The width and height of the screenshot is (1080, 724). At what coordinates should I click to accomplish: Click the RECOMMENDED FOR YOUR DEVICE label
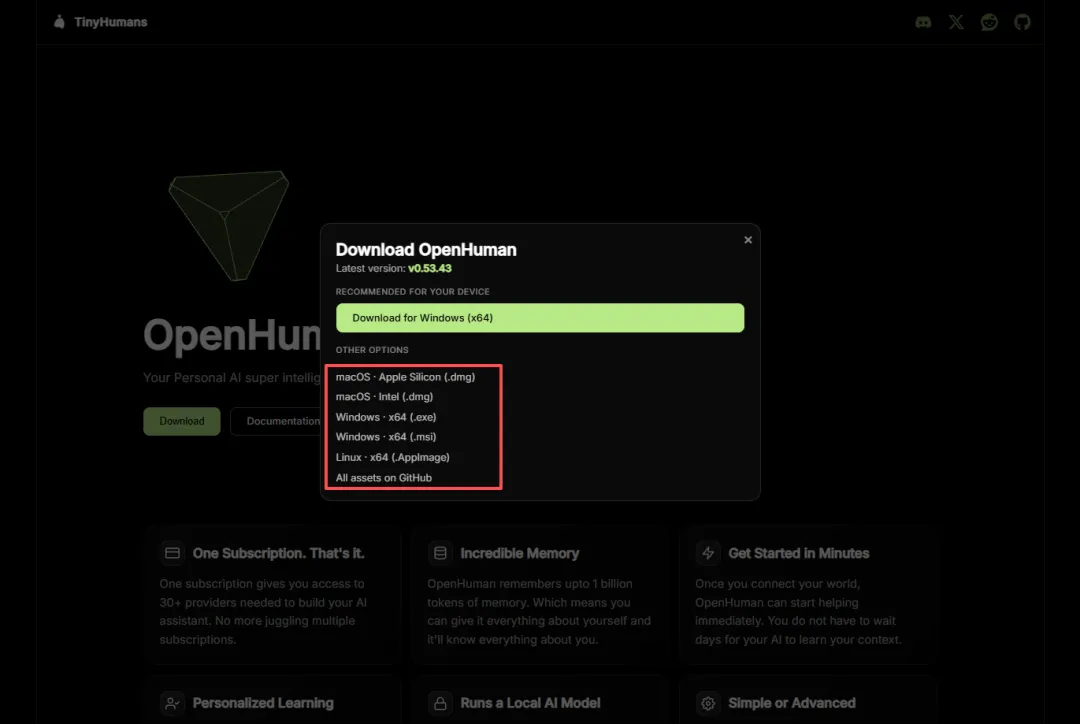point(413,292)
